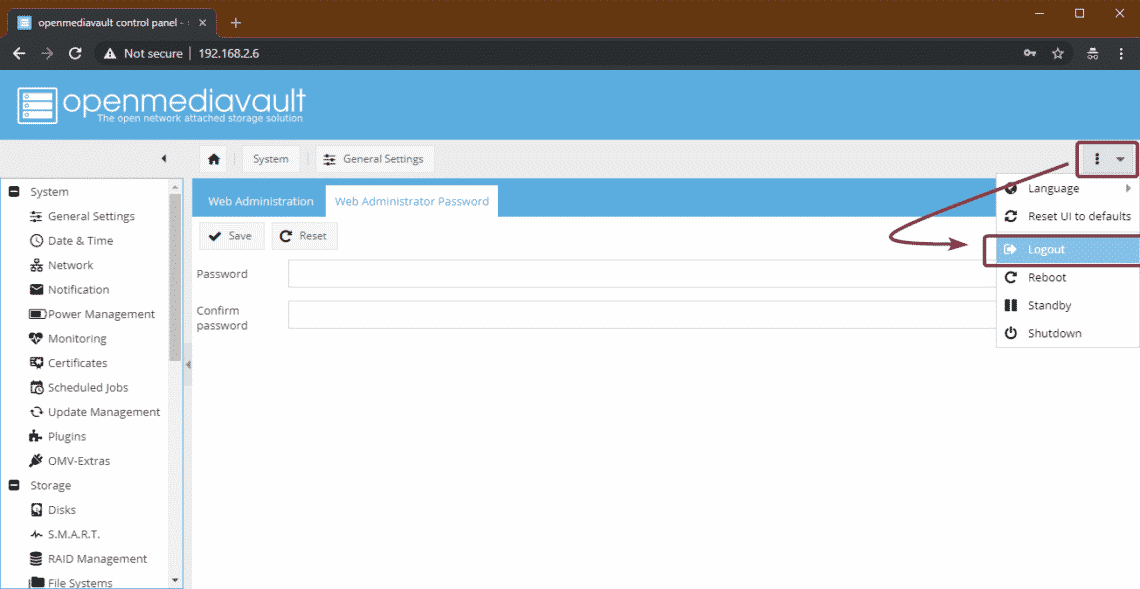The height and width of the screenshot is (589, 1140).
Task: Collapse the Storage tree section
Action: 13,485
